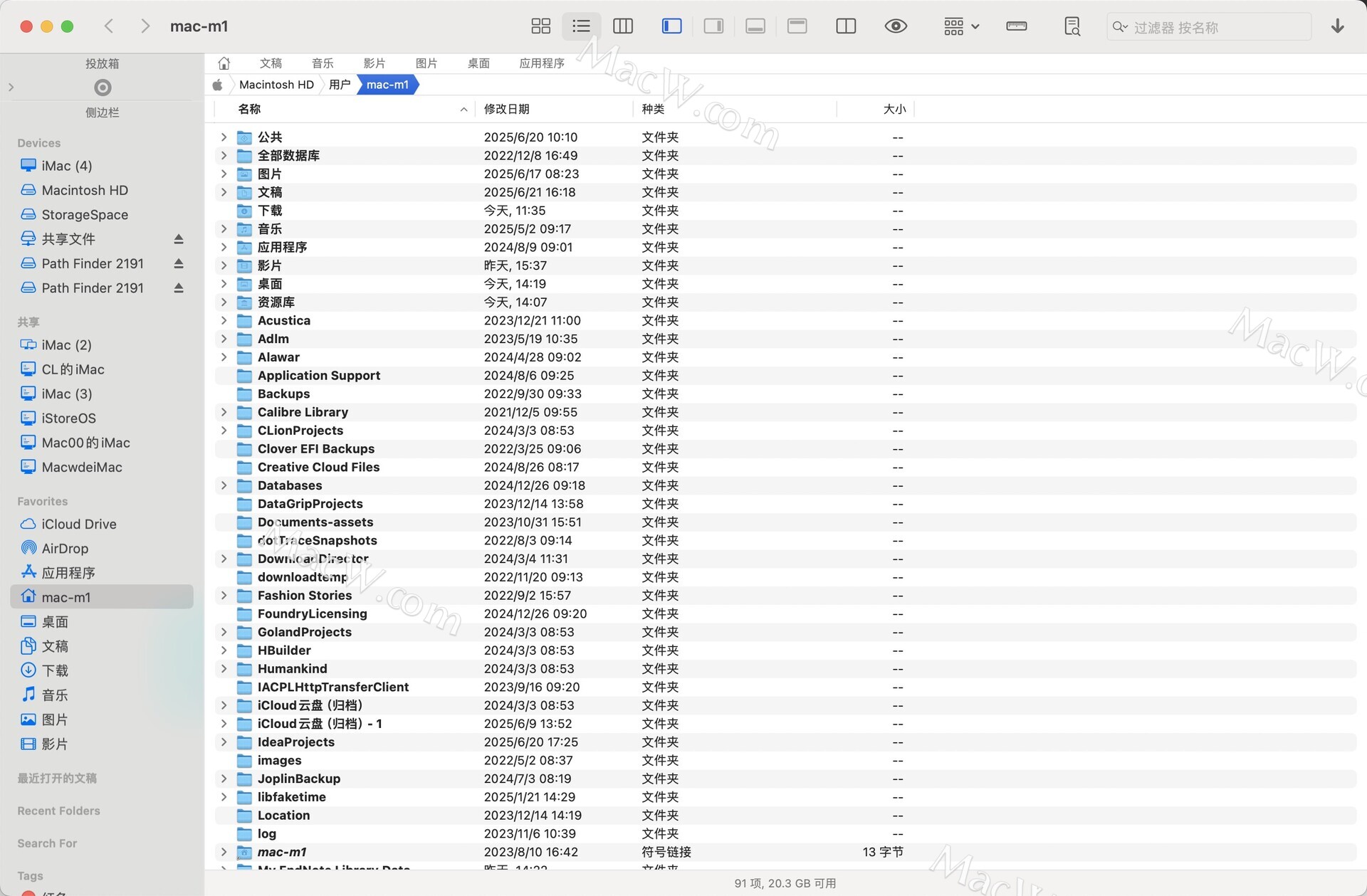The width and height of the screenshot is (1367, 896).
Task: Click mac-m1 path bar segment
Action: pyautogui.click(x=387, y=85)
